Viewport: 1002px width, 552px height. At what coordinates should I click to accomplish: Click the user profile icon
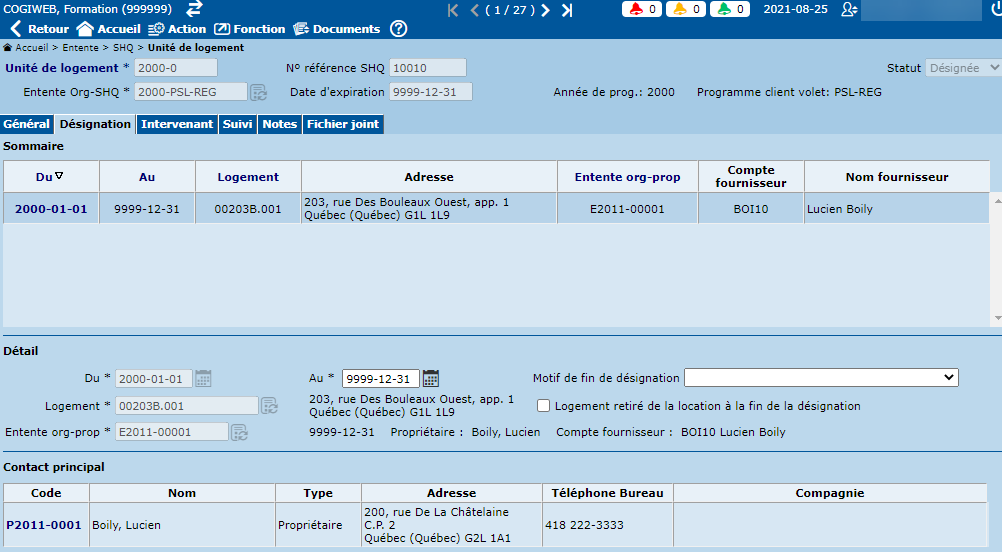[849, 10]
